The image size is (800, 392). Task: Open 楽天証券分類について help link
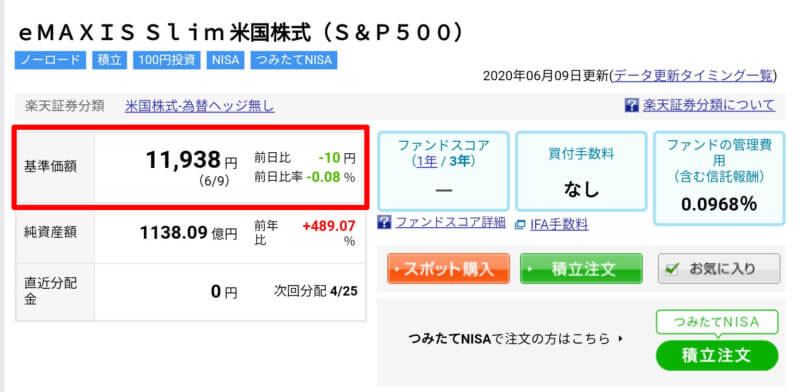pyautogui.click(x=709, y=106)
